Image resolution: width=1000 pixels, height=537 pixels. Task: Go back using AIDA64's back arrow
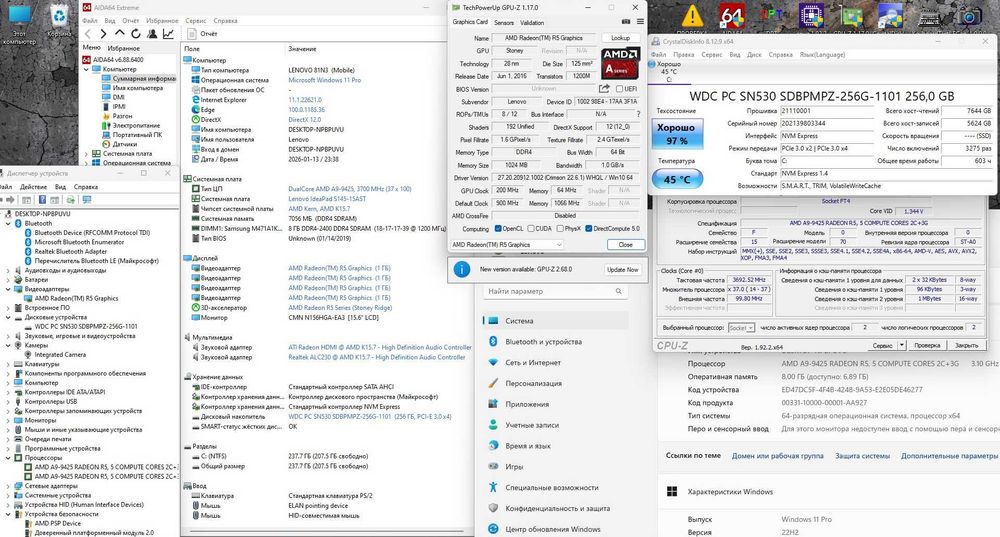[x=88, y=34]
